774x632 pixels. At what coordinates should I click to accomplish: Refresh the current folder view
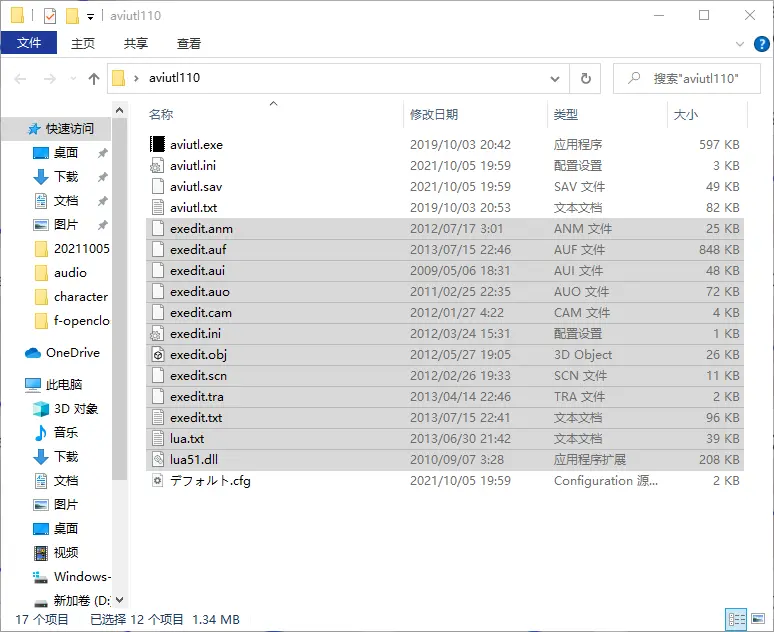pyautogui.click(x=585, y=78)
